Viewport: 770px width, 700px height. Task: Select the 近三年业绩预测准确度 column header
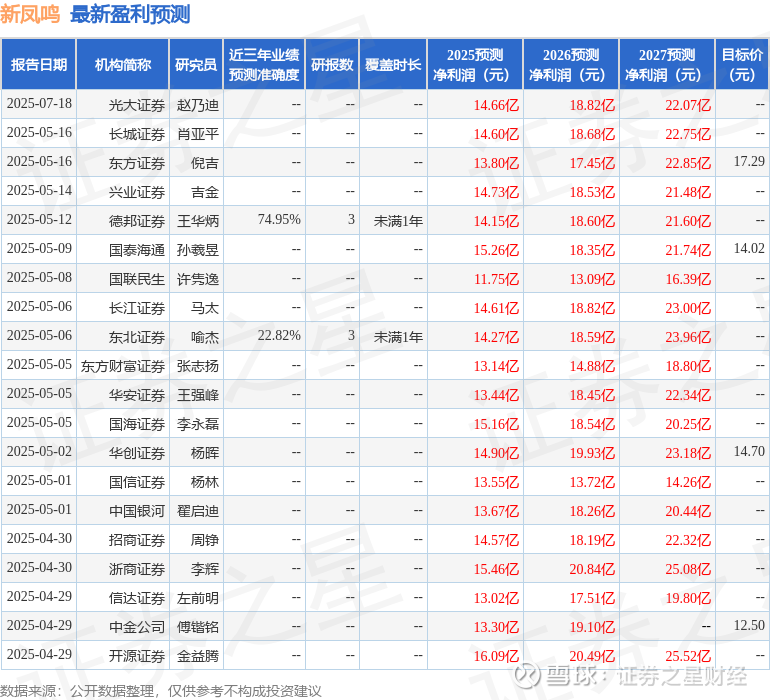(x=264, y=64)
